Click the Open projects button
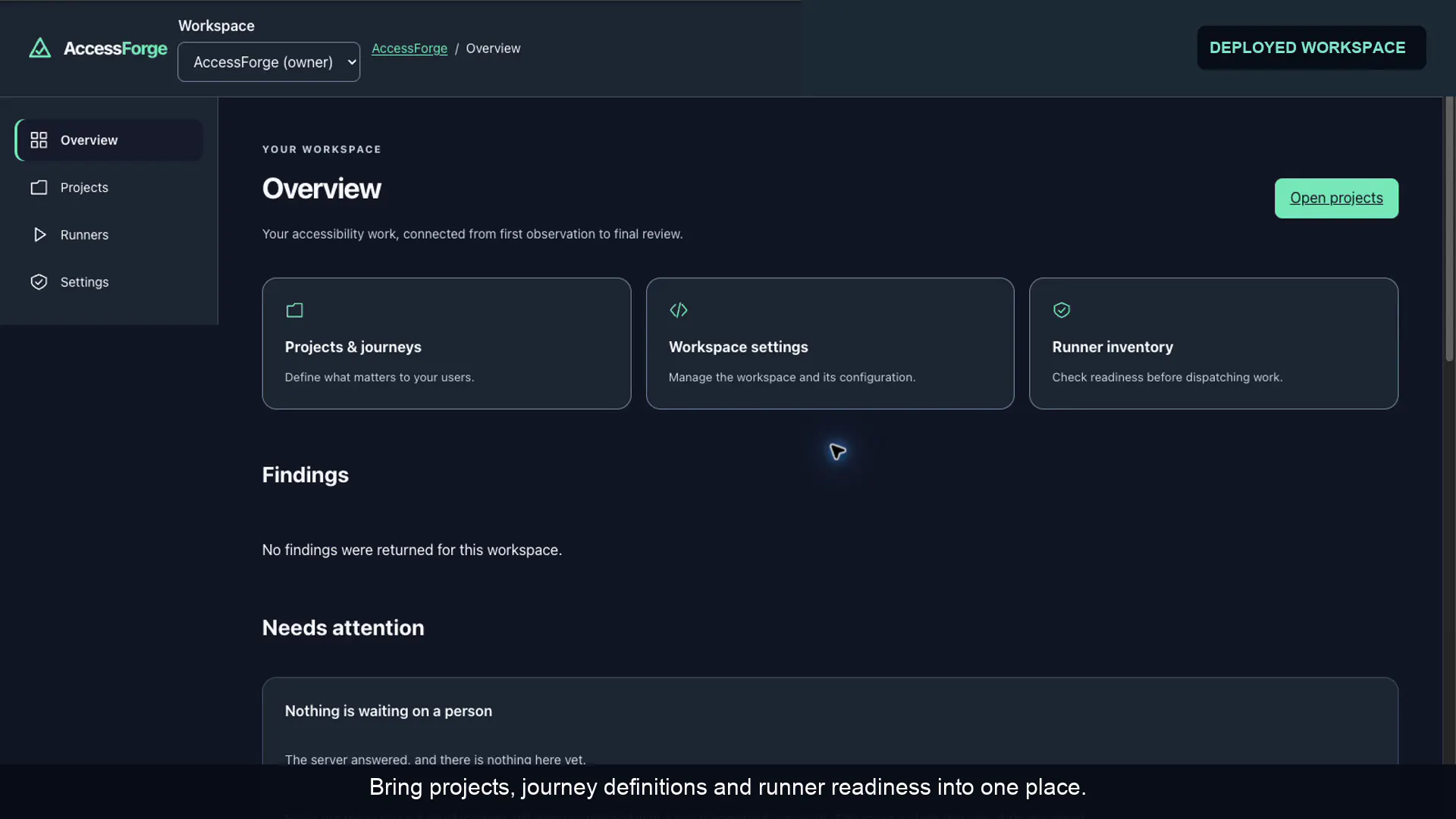The image size is (1456, 819). [x=1336, y=199]
